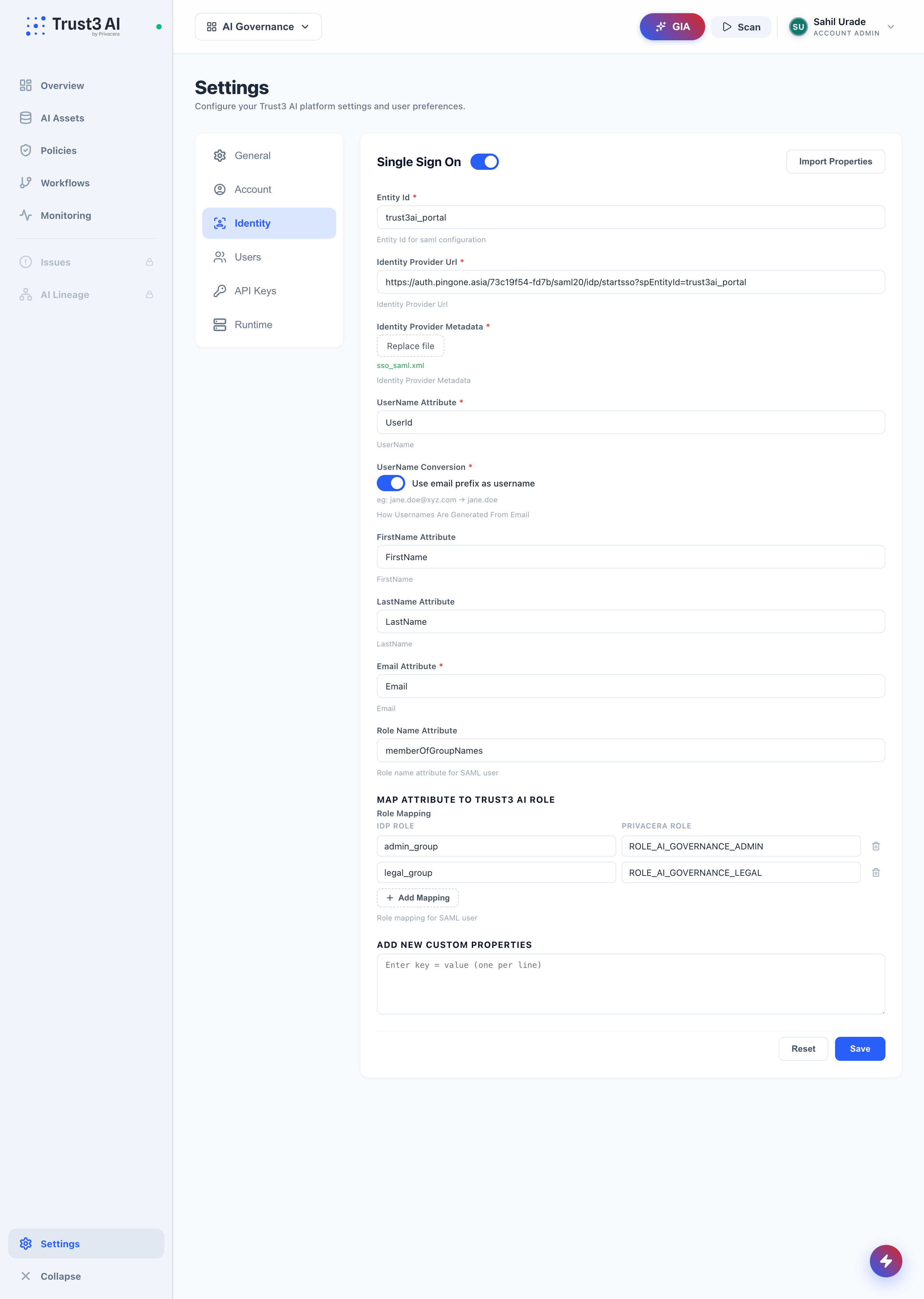Click the Scan button

click(741, 27)
